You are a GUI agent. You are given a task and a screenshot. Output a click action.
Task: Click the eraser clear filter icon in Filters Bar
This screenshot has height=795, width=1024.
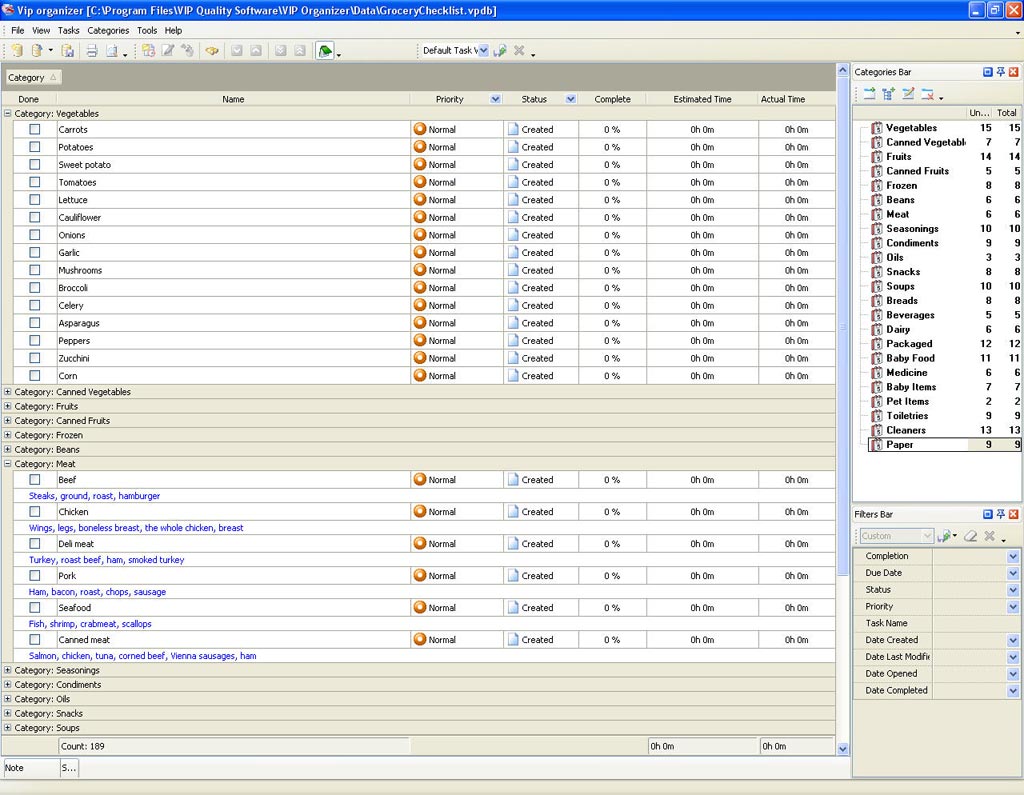(970, 536)
